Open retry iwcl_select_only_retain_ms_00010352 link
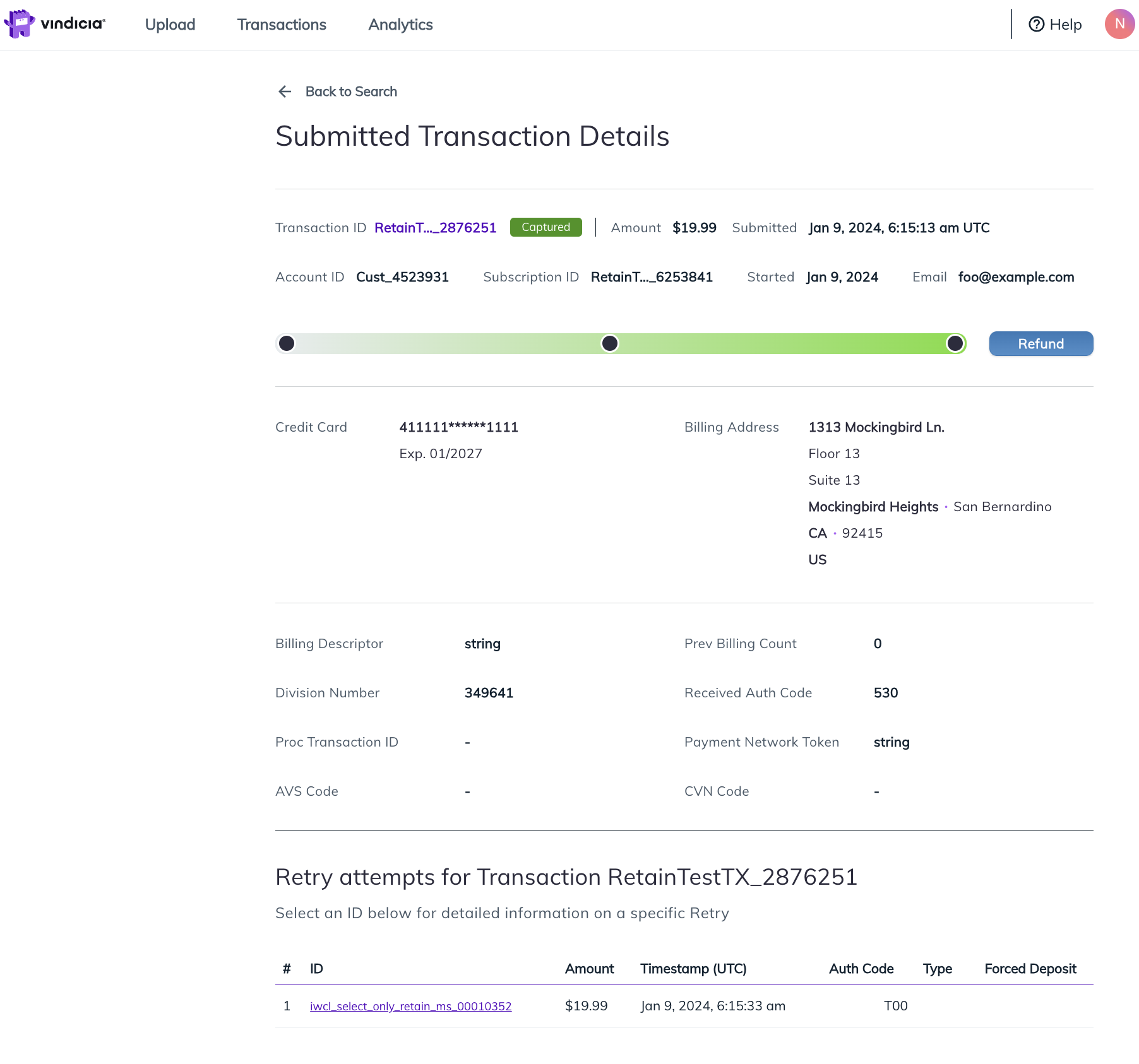The width and height of the screenshot is (1139, 1064). (410, 1006)
